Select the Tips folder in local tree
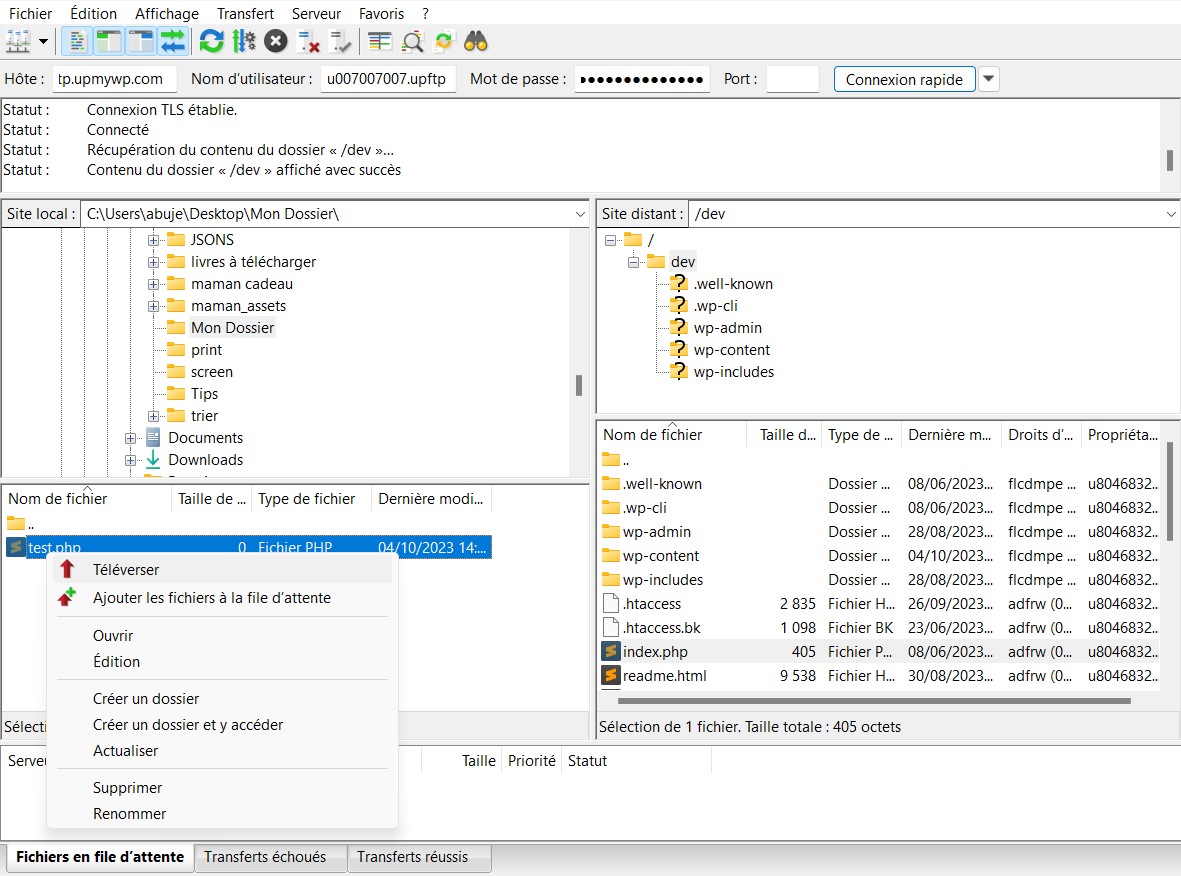The image size is (1181, 876). click(x=204, y=394)
